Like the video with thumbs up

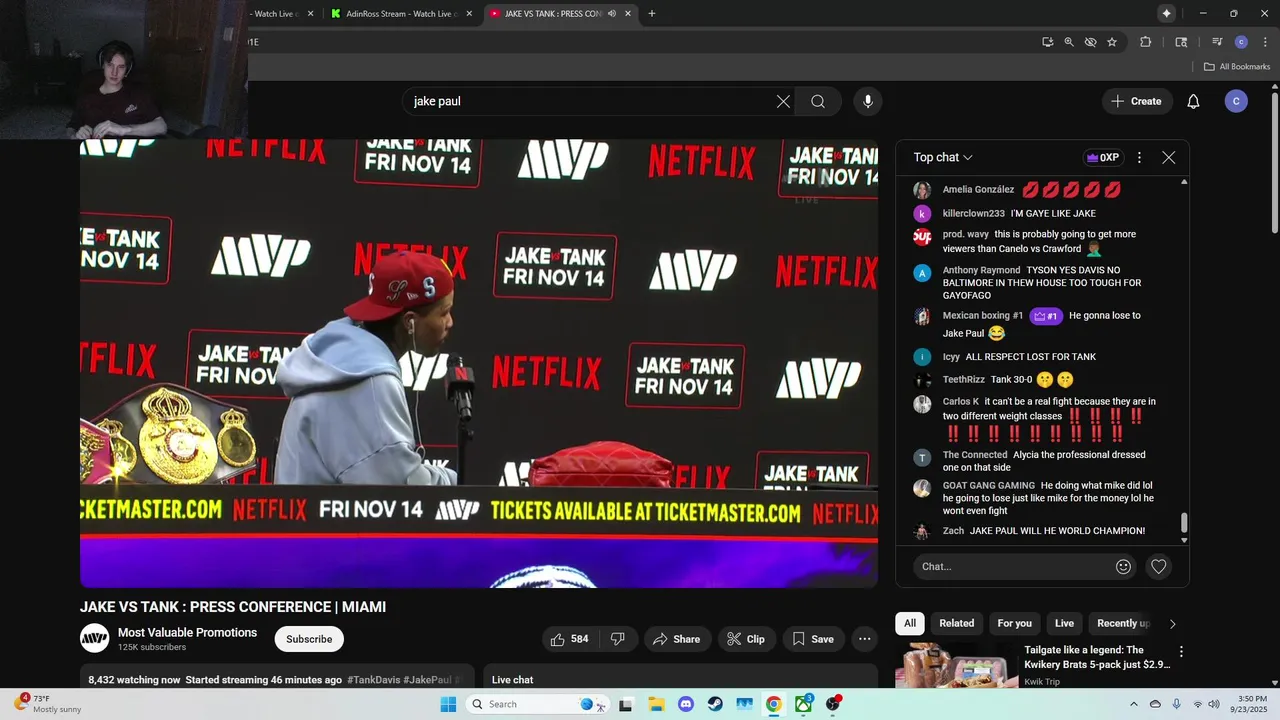[x=570, y=639]
